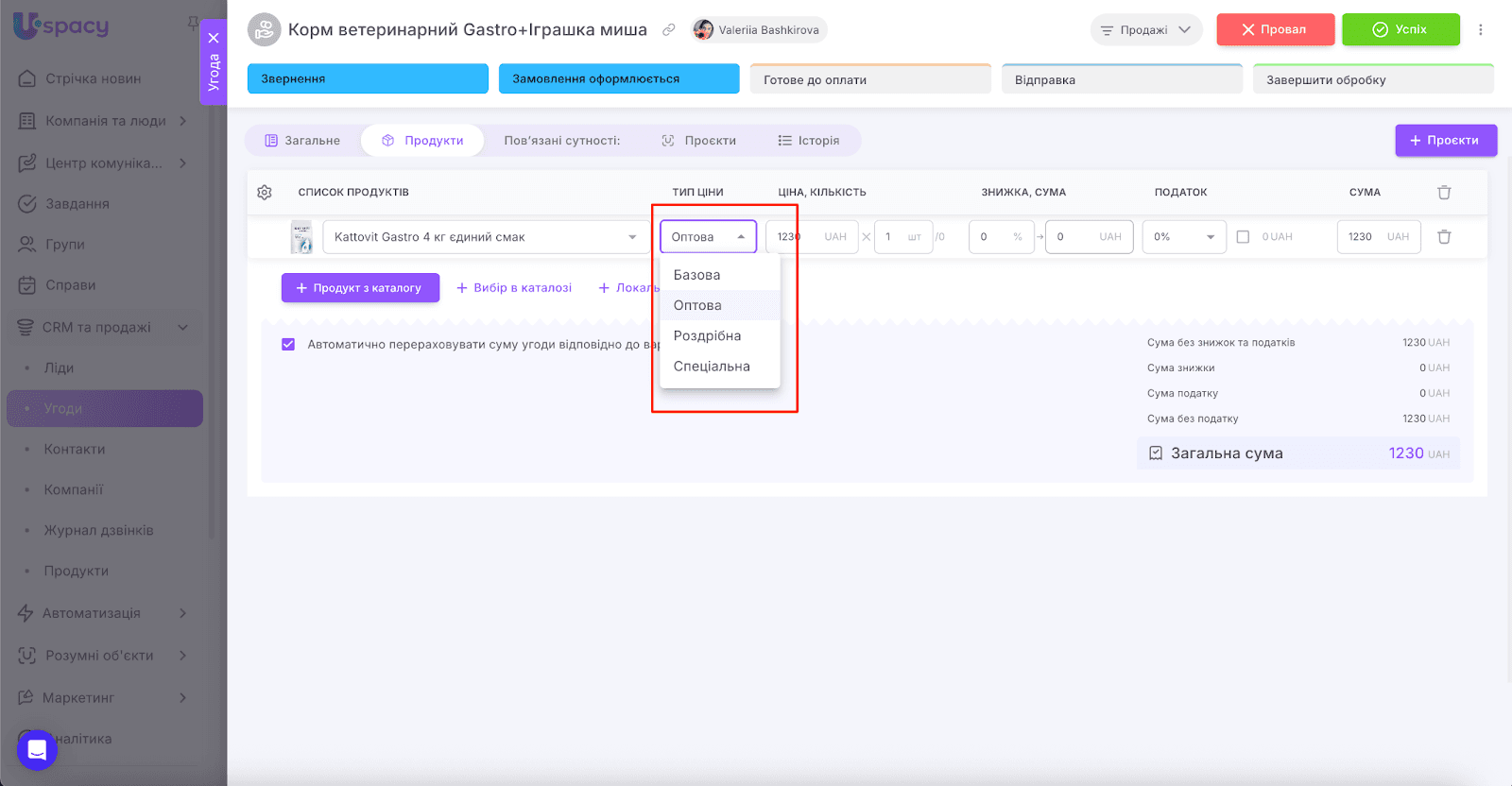
Task: Enable the tax-included checkbox in product row
Action: pos(1243,237)
